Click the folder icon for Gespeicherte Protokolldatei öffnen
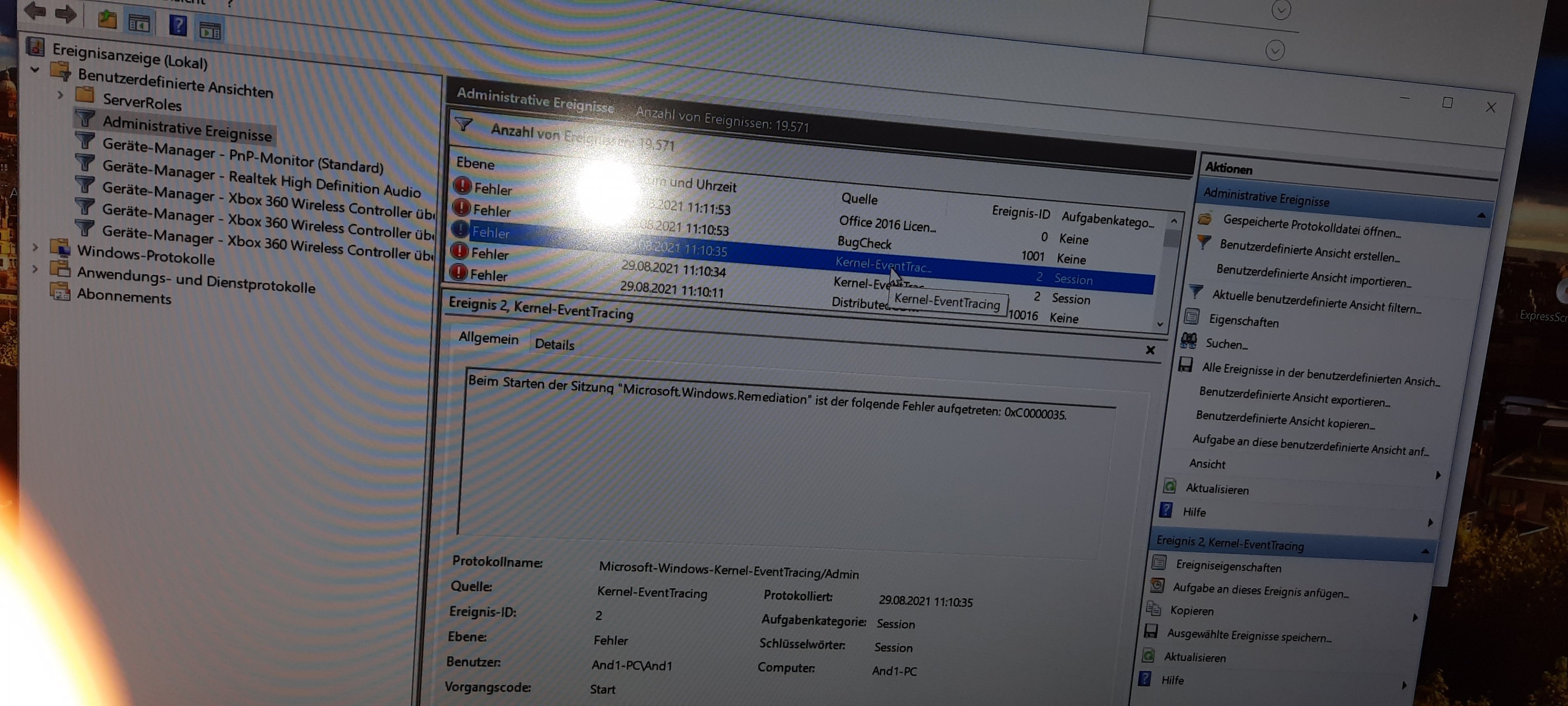Viewport: 1568px width, 706px height. pos(1205,219)
